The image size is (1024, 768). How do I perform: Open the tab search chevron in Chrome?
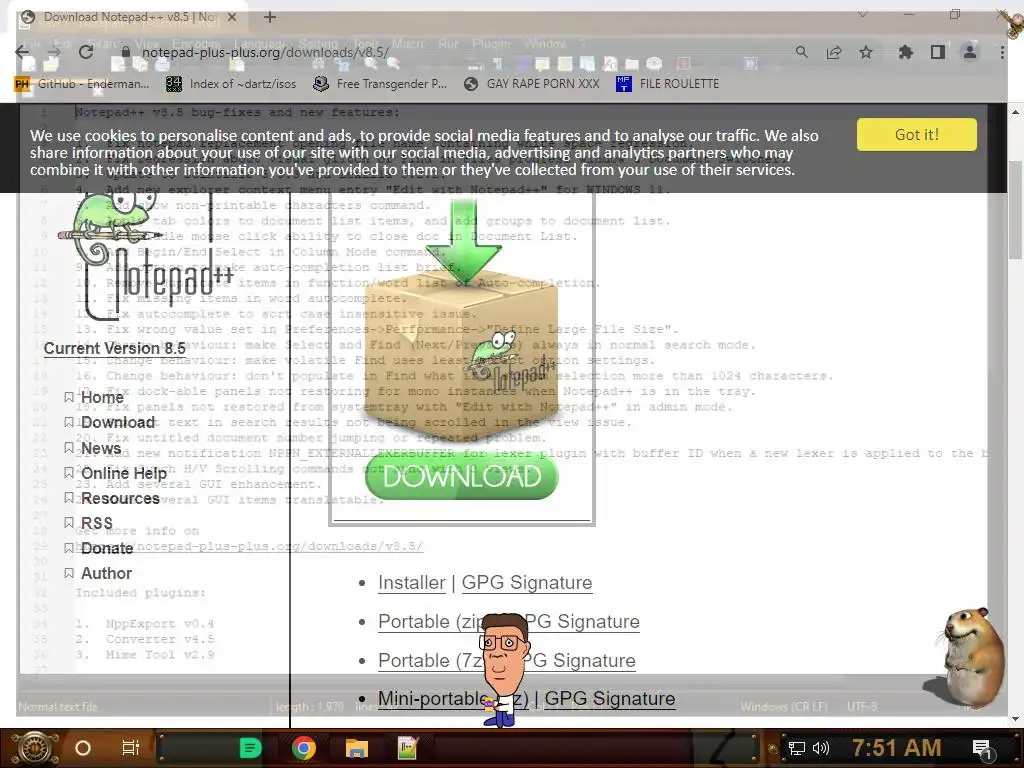coord(863,14)
